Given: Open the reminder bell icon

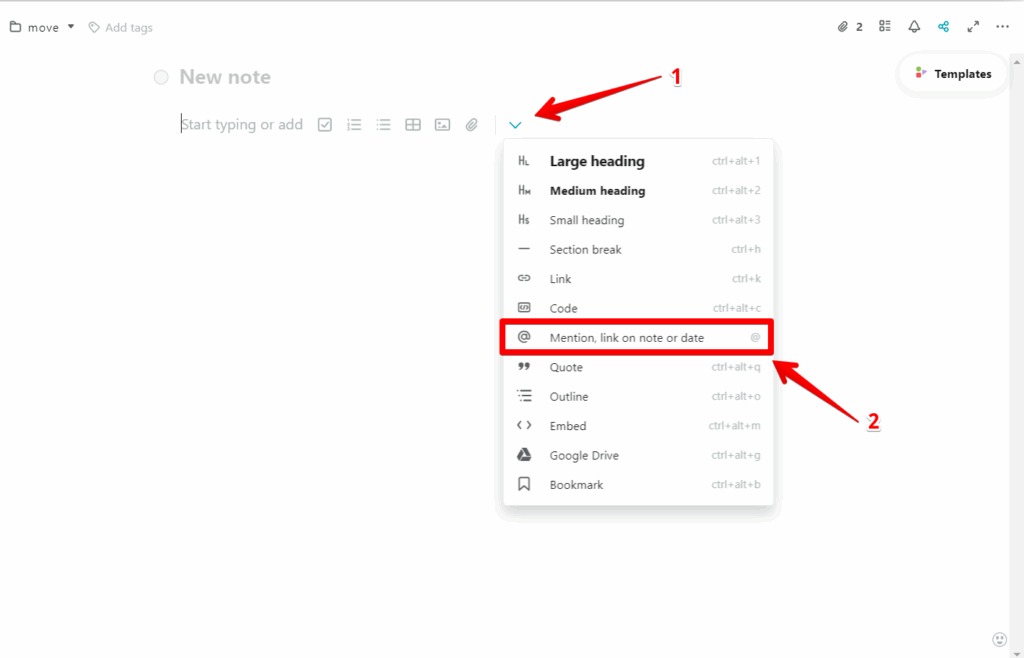Looking at the screenshot, I should pyautogui.click(x=914, y=27).
